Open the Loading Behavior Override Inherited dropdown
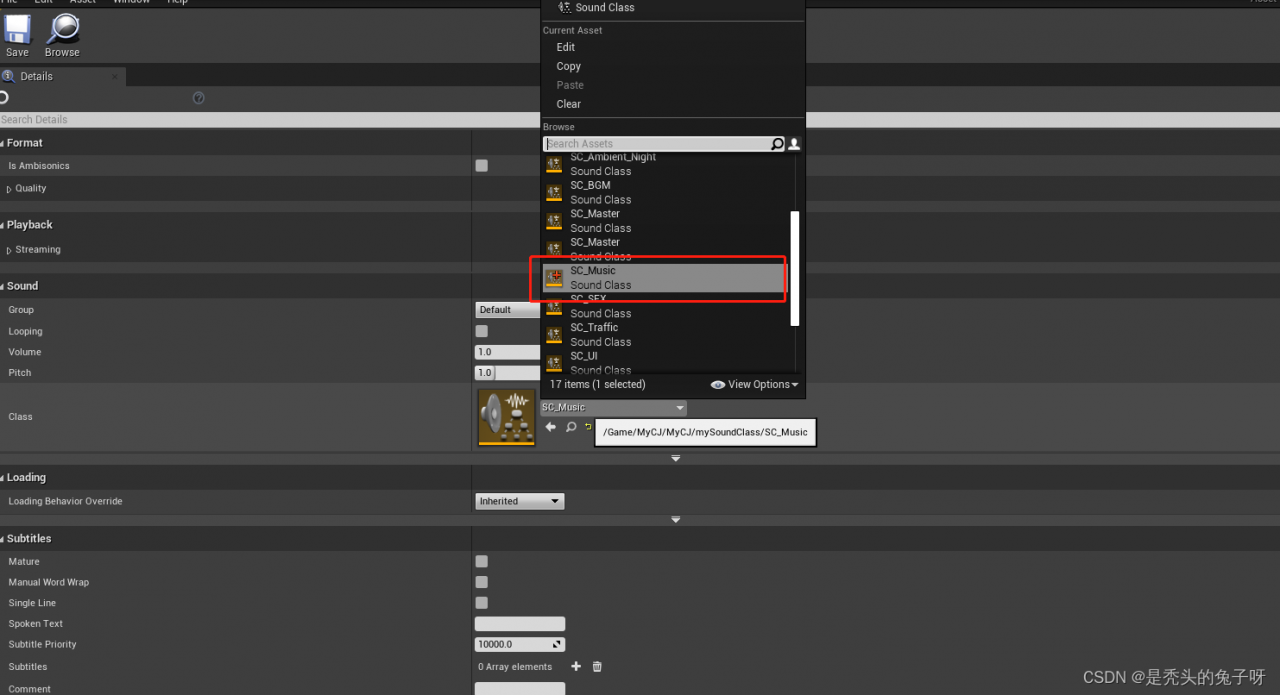 [520, 501]
